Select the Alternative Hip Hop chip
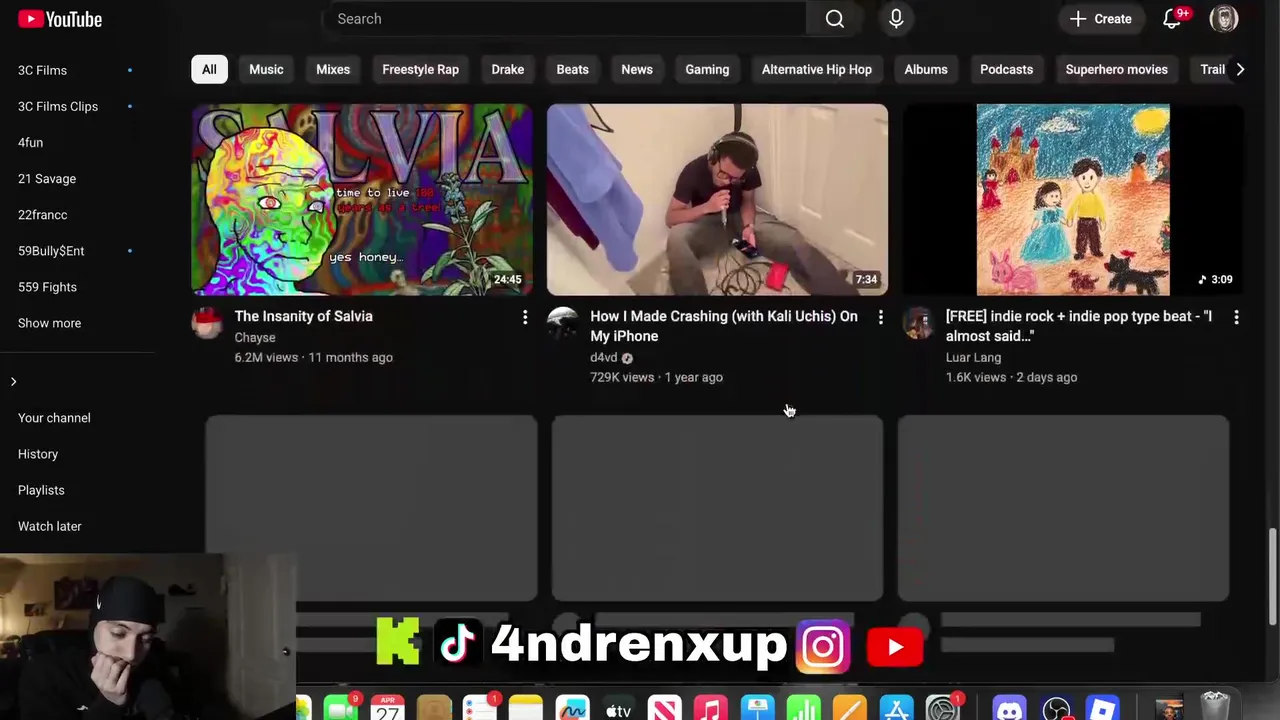Viewport: 1280px width, 720px height. click(817, 69)
